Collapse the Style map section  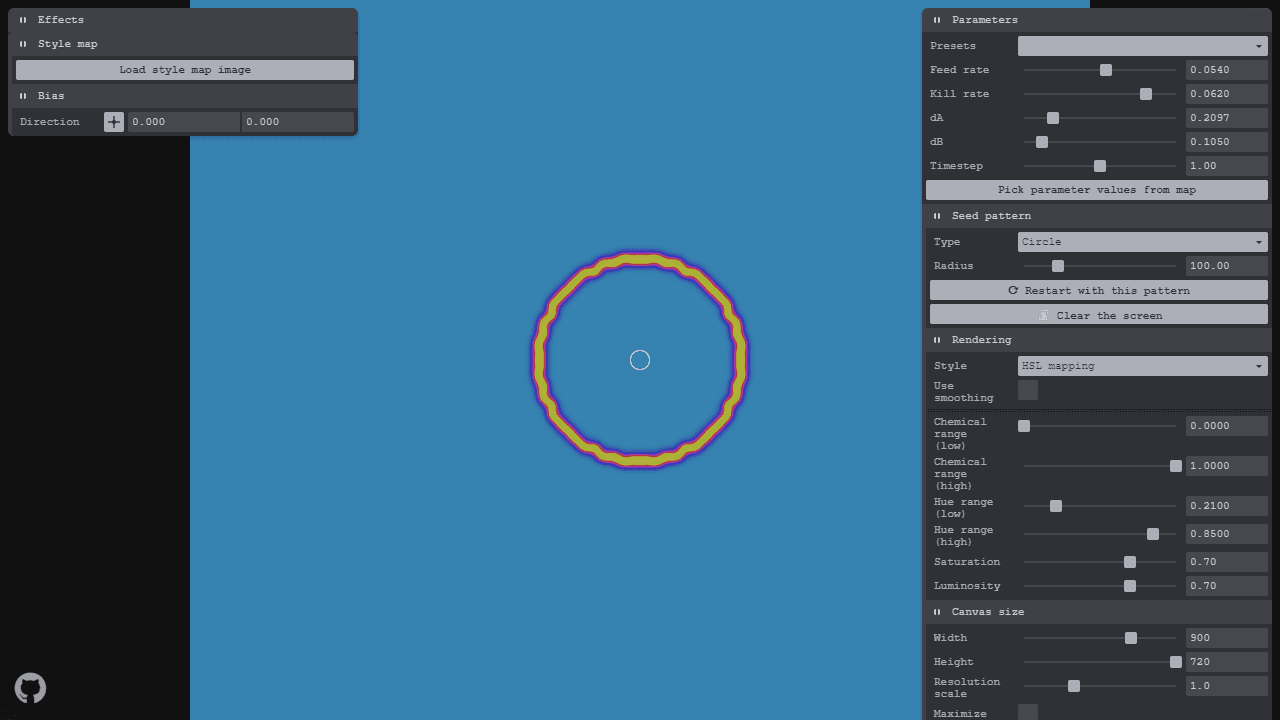(x=183, y=44)
